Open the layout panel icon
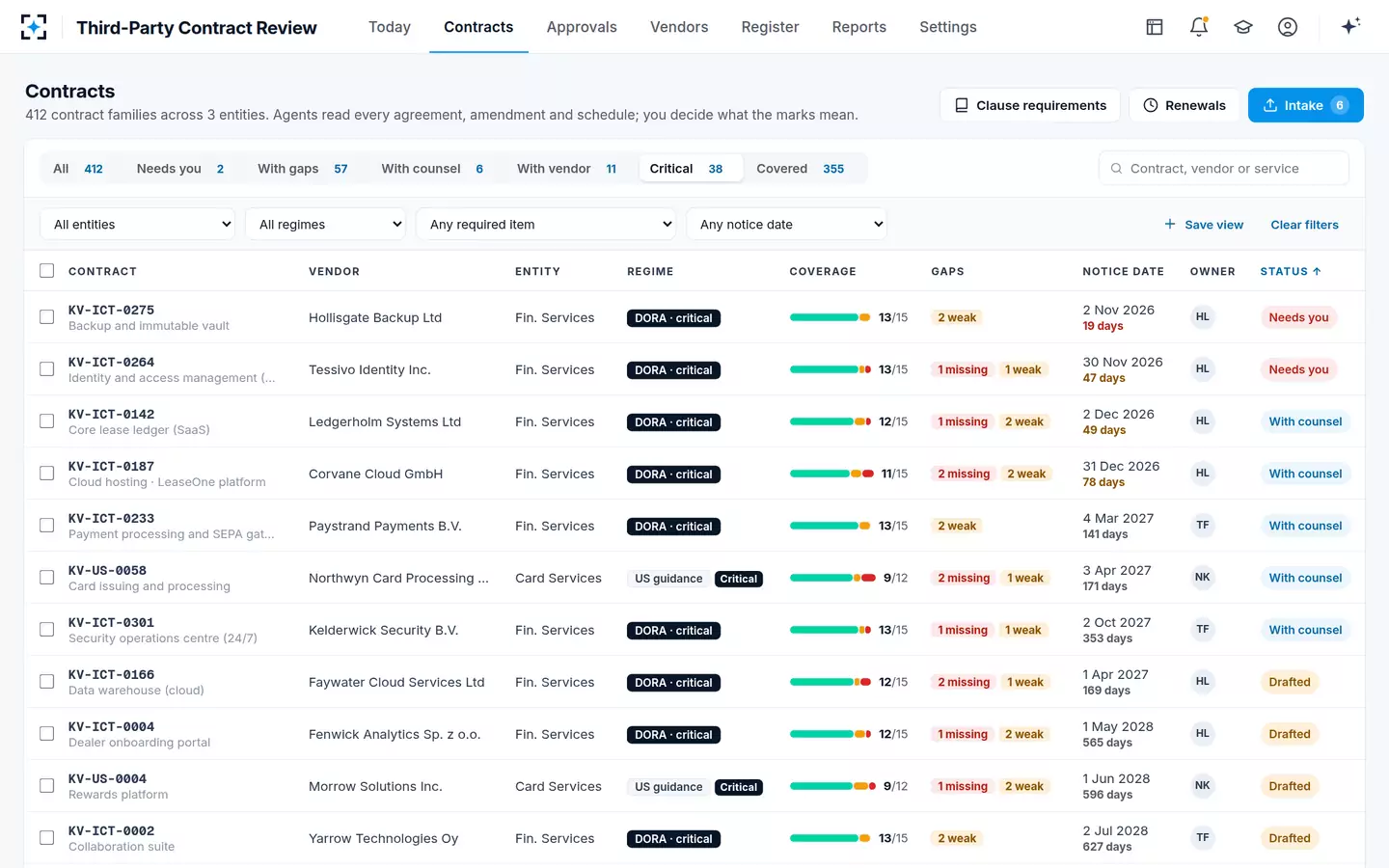The width and height of the screenshot is (1389, 868). (x=1155, y=27)
